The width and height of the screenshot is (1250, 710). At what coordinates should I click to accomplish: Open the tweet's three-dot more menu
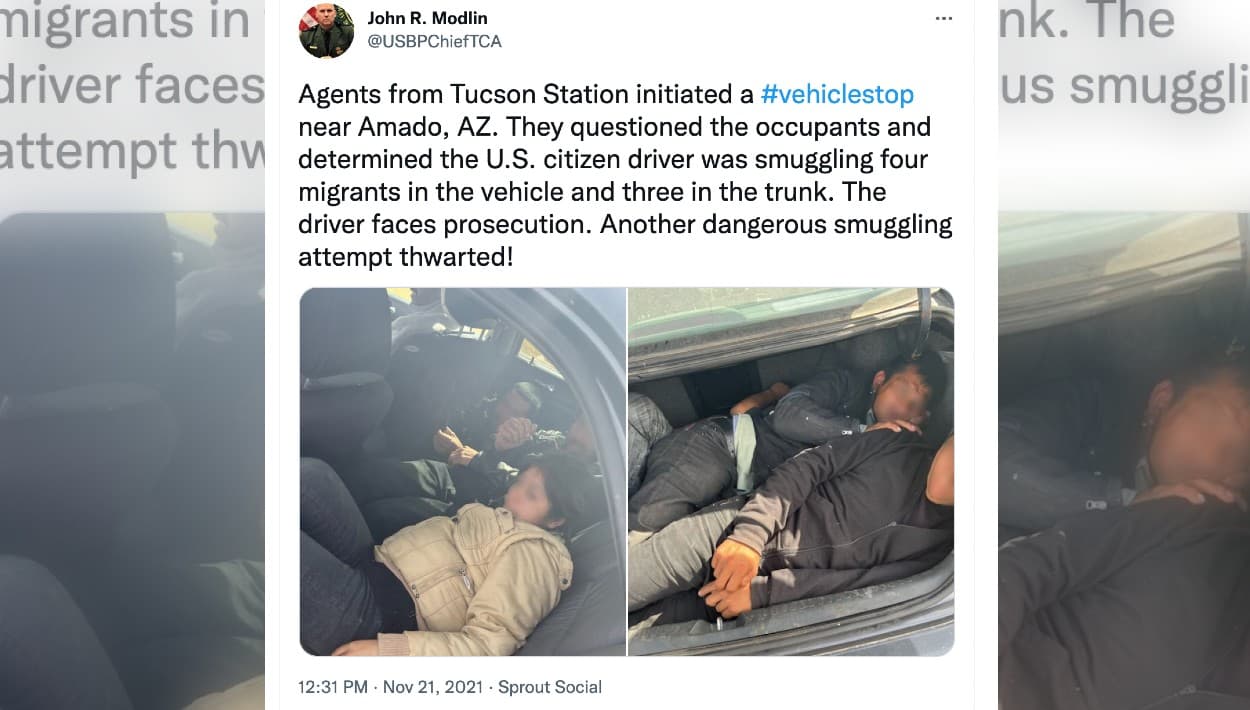click(943, 19)
